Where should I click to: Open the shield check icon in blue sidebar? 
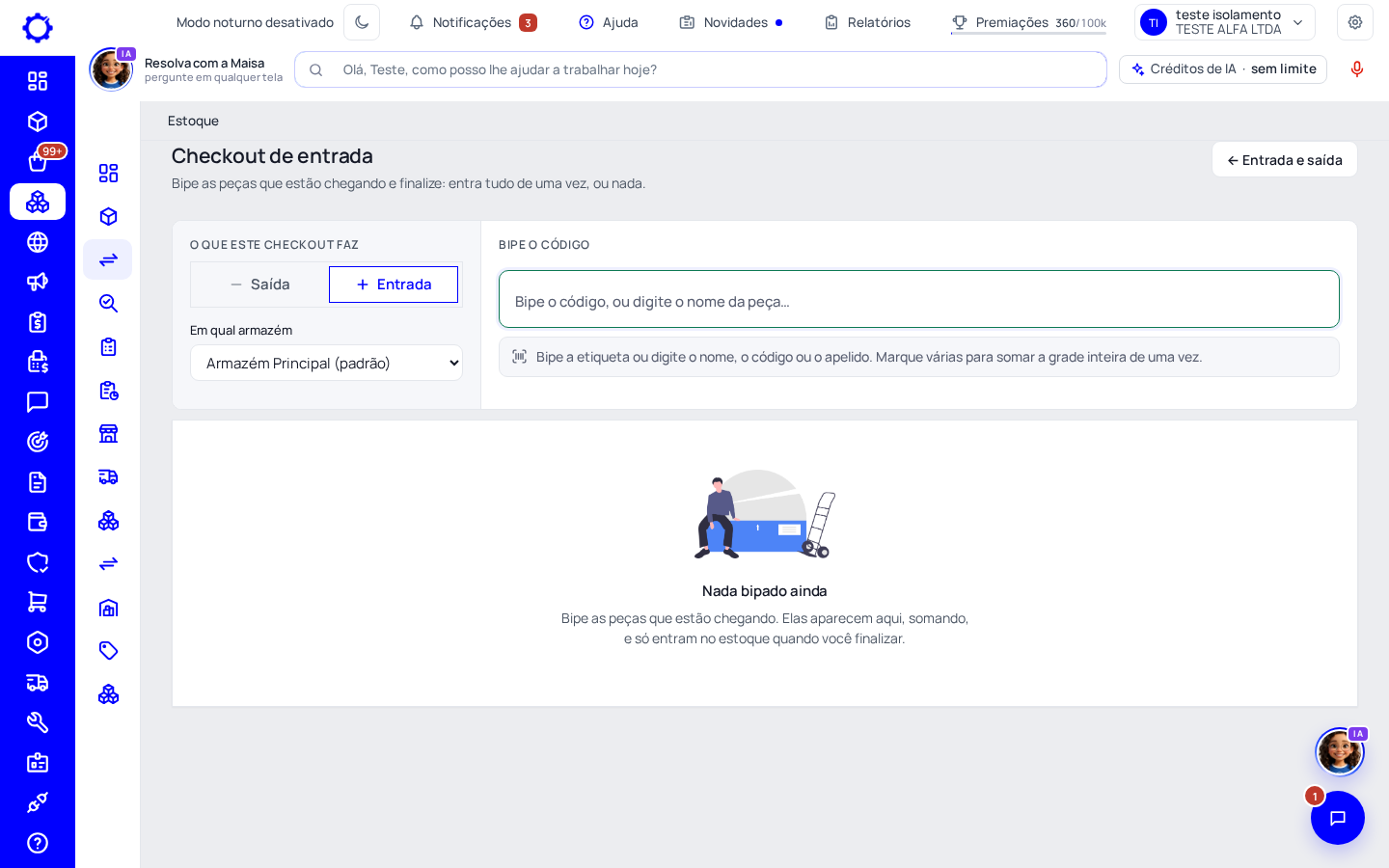[38, 562]
